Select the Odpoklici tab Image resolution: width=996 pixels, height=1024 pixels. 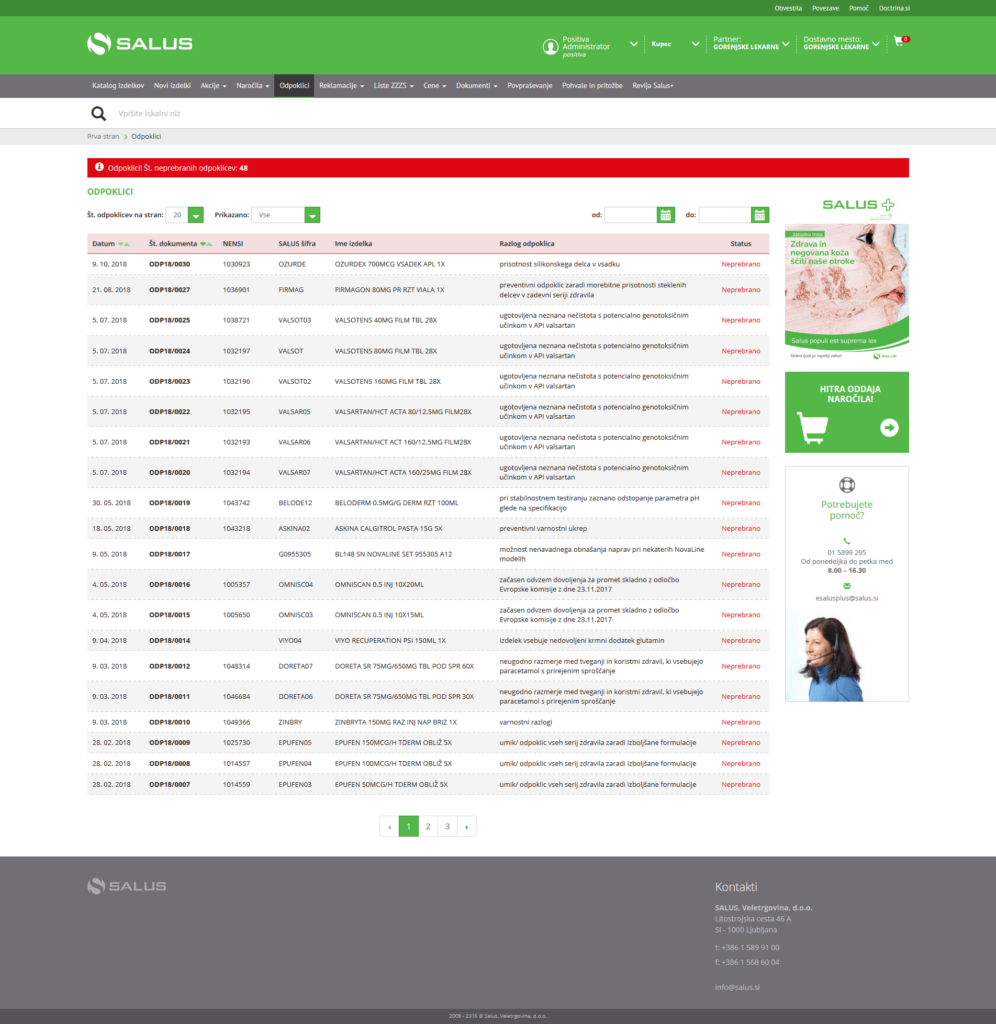294,86
